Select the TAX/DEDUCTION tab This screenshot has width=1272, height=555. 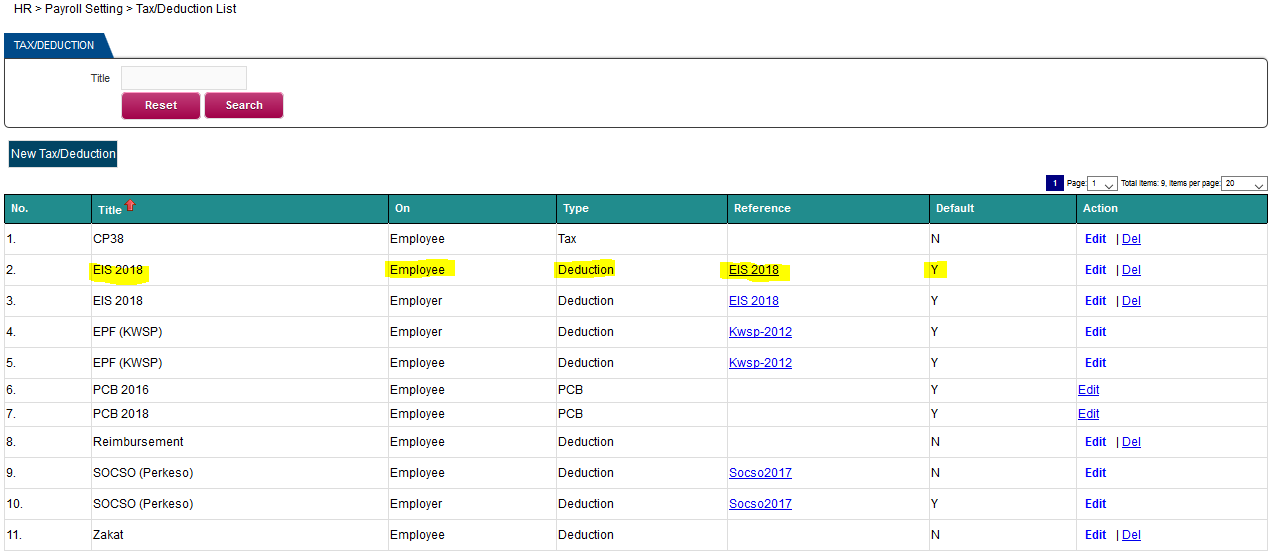coord(56,45)
